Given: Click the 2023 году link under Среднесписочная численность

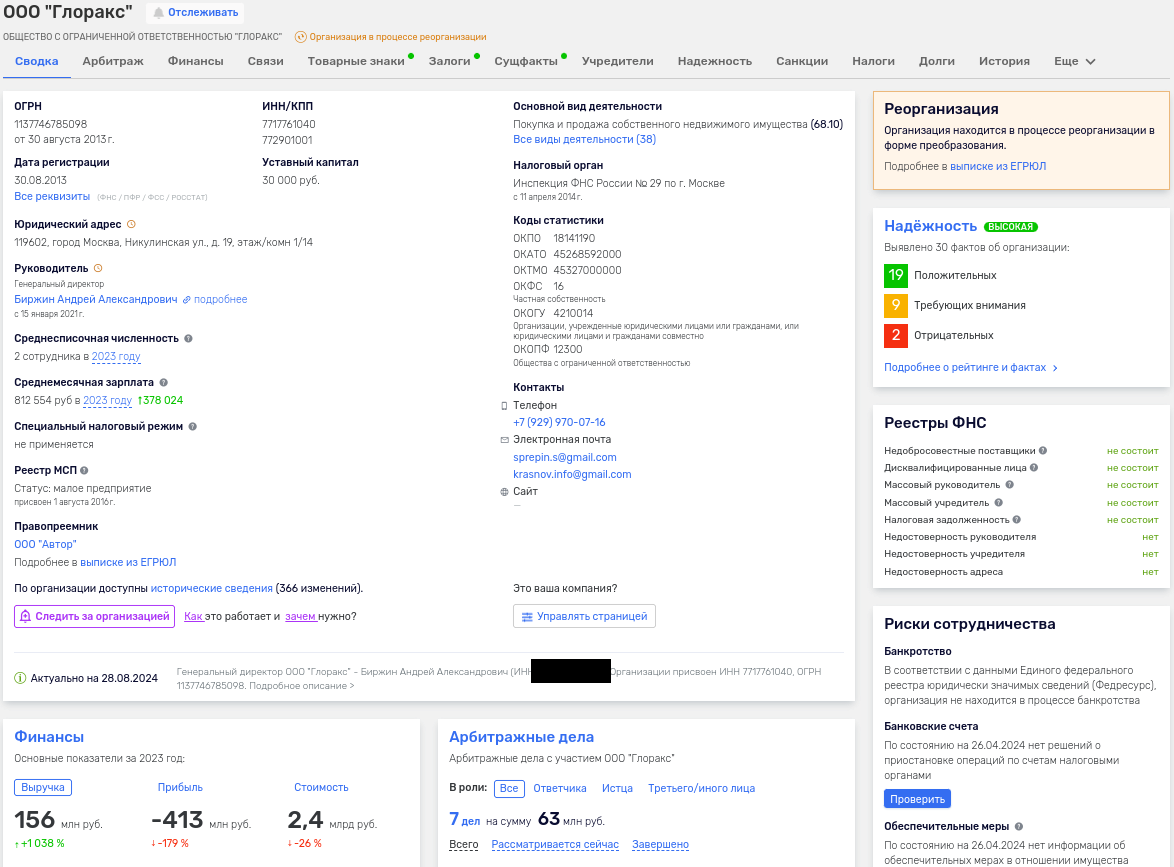Looking at the screenshot, I should point(116,356).
